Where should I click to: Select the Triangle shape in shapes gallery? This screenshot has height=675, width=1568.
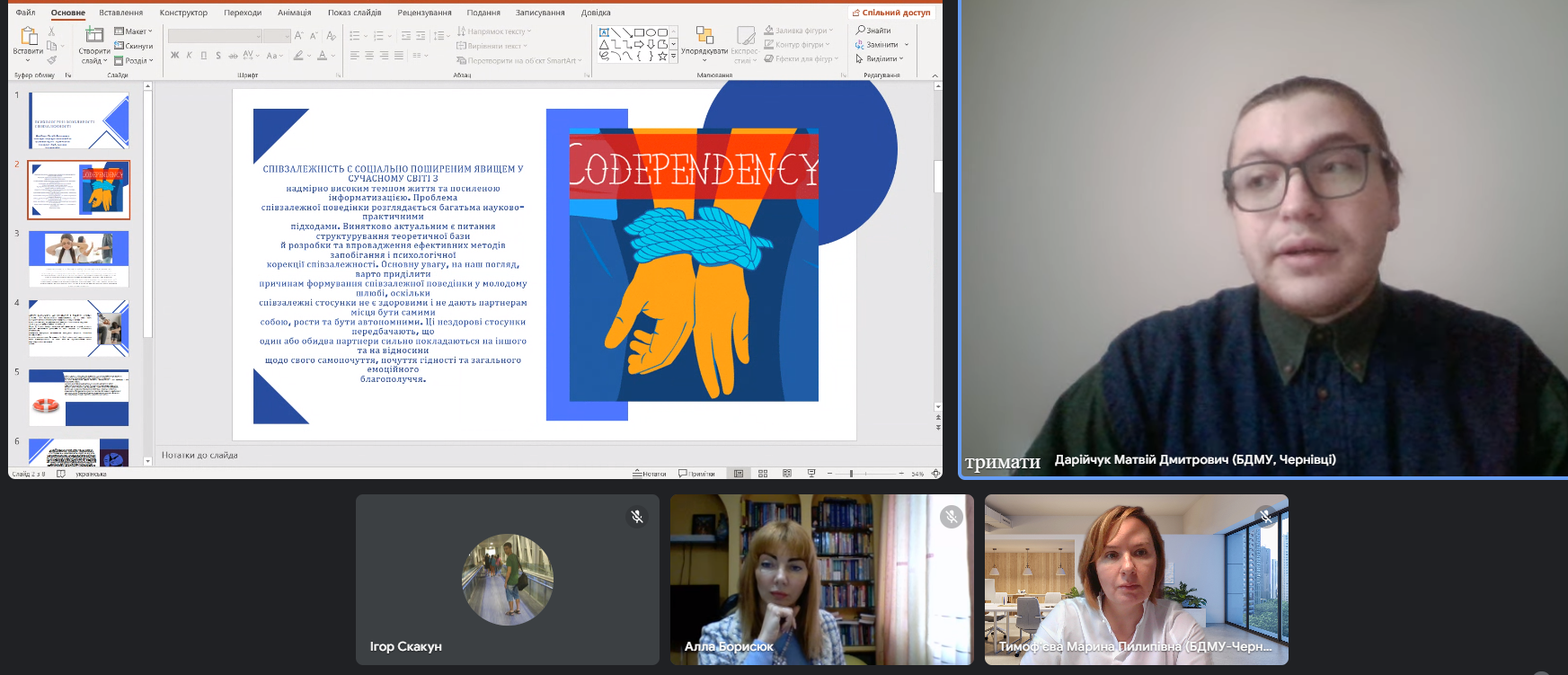click(605, 44)
